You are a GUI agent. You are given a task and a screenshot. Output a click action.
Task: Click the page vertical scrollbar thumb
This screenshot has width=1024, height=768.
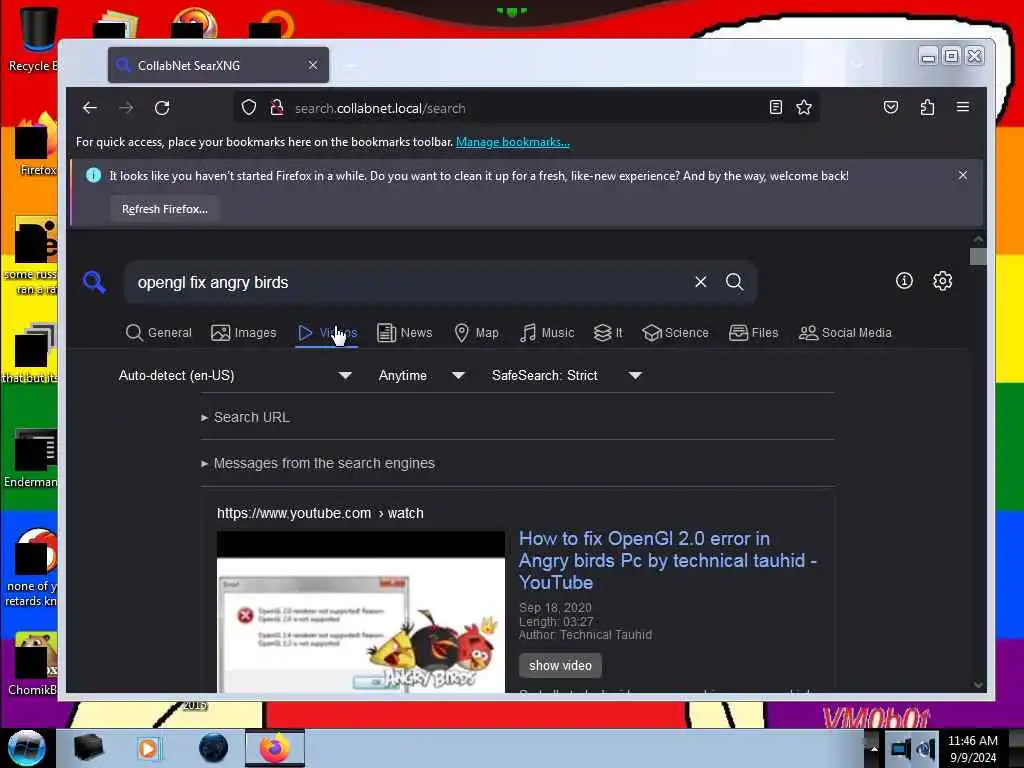pyautogui.click(x=978, y=257)
